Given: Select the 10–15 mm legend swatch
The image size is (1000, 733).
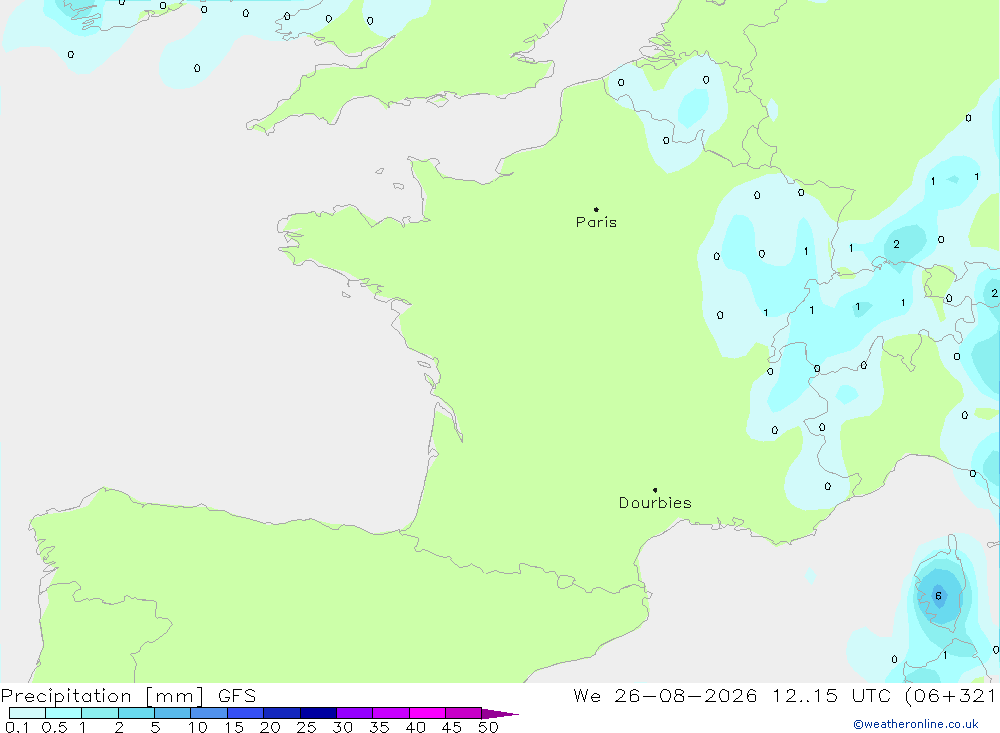Looking at the screenshot, I should 209,713.
